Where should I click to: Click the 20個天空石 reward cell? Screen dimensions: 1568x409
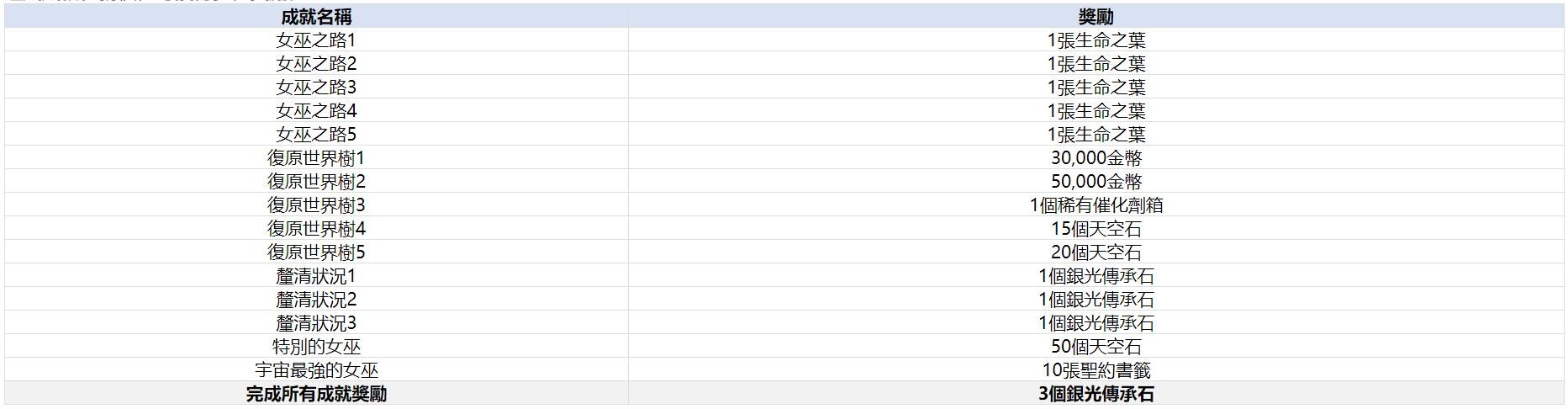coord(1095,252)
